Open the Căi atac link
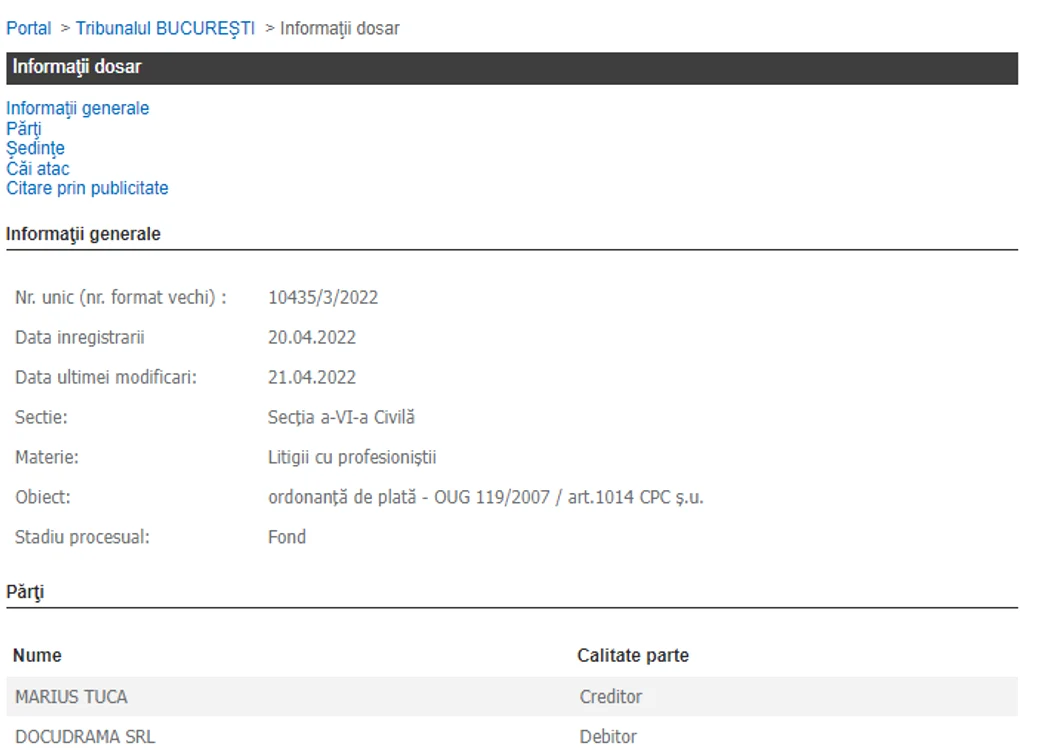This screenshot has width=1041, height=750. (x=37, y=169)
